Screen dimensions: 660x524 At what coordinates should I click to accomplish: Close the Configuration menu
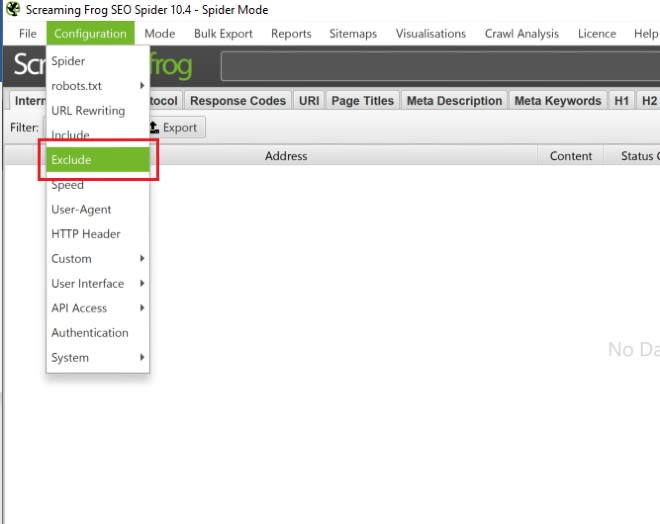pyautogui.click(x=90, y=33)
